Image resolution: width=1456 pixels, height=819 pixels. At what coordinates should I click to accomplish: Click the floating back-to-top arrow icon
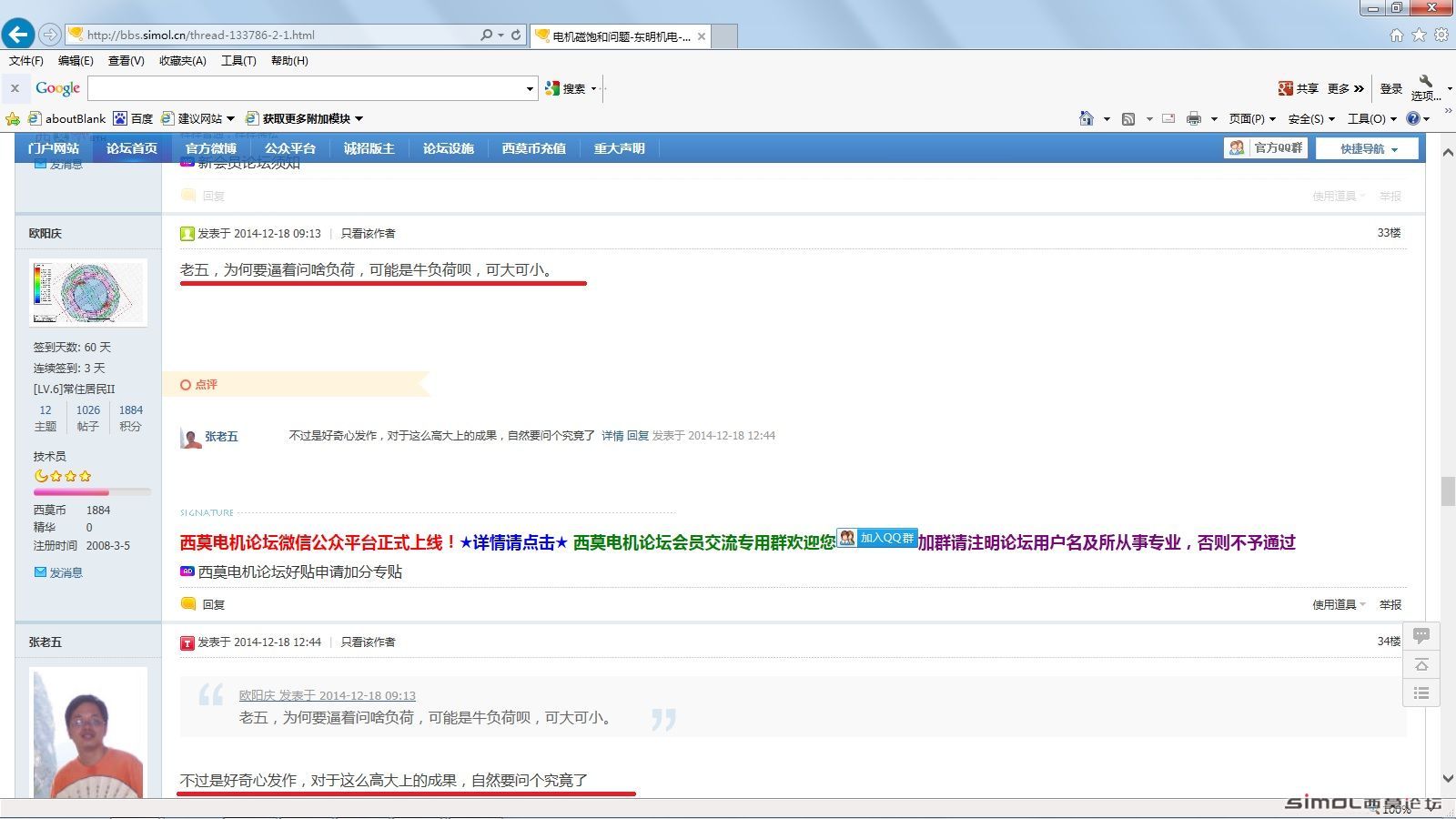coord(1421,664)
